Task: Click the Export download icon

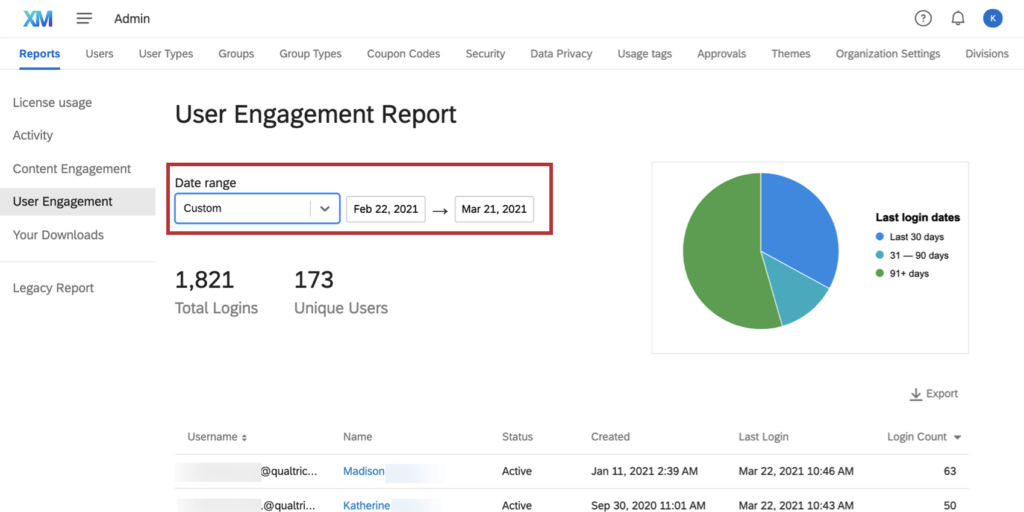Action: tap(915, 394)
